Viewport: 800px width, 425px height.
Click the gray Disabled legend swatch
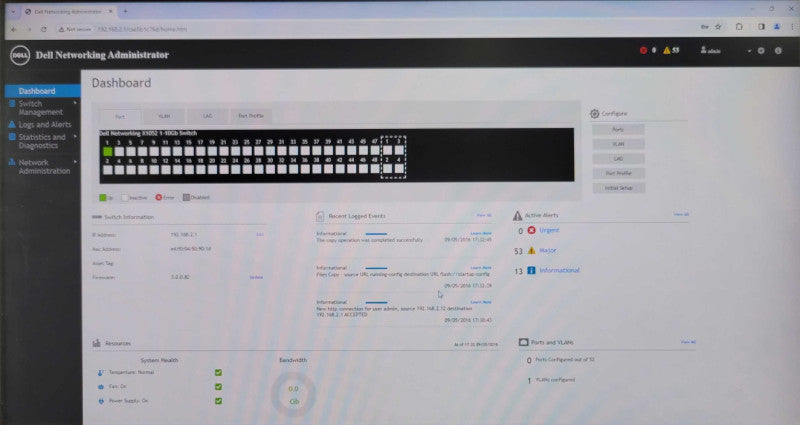pyautogui.click(x=186, y=197)
